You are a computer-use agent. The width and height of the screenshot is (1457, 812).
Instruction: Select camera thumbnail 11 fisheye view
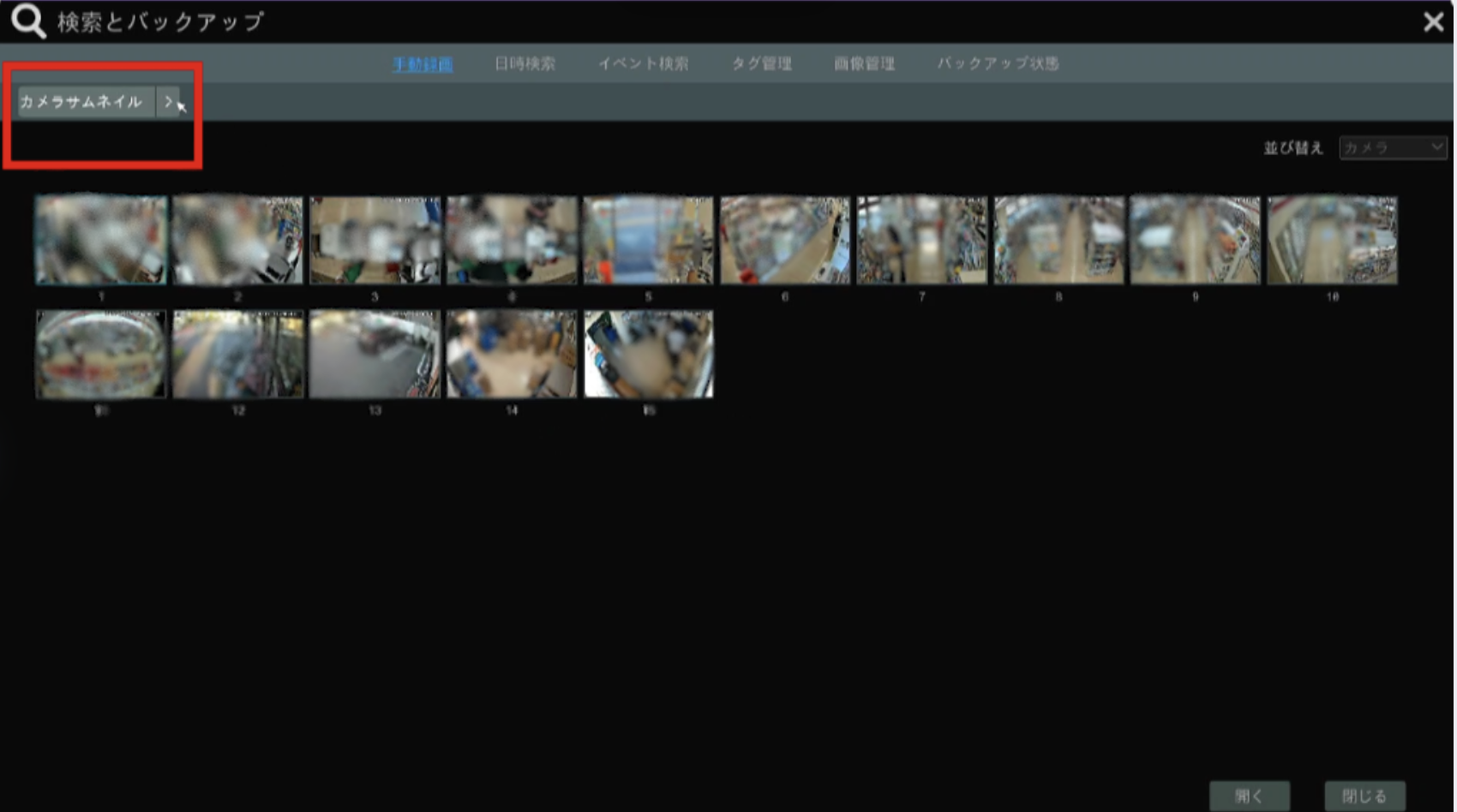(x=101, y=354)
